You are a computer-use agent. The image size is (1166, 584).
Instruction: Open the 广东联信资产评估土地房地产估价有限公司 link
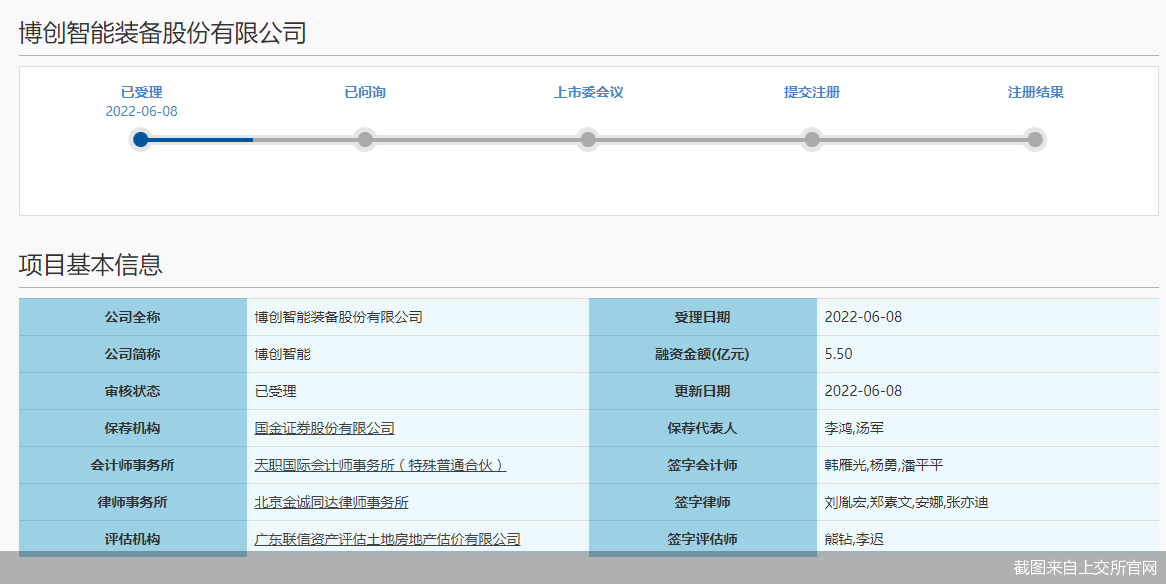[387, 539]
